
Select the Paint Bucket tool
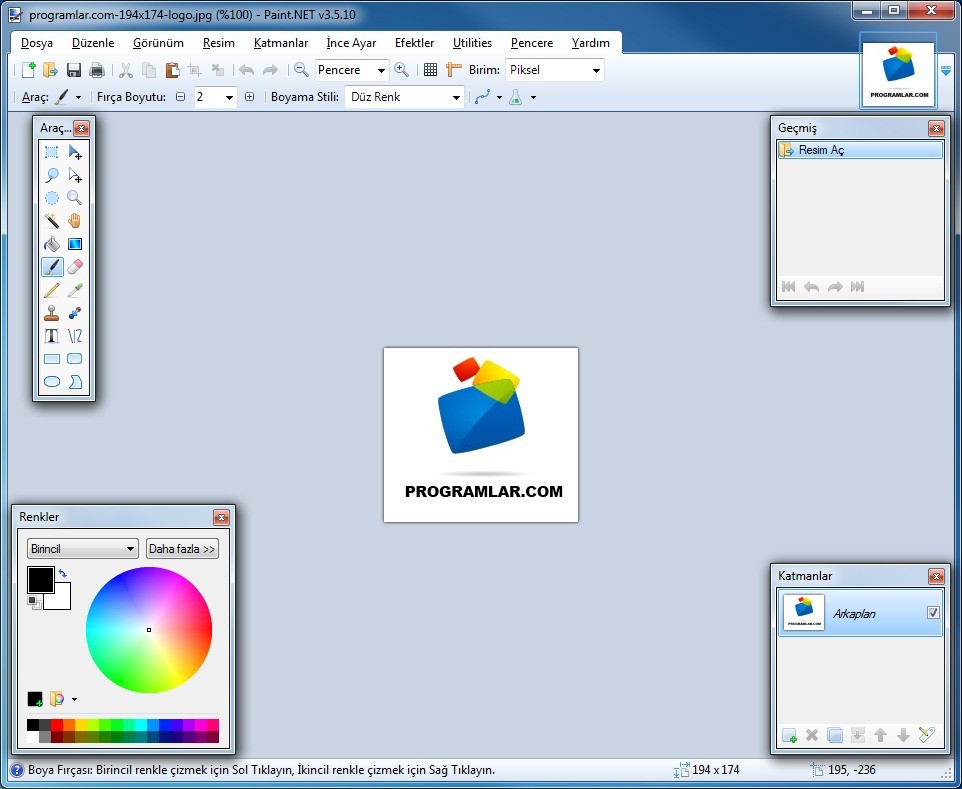click(52, 244)
